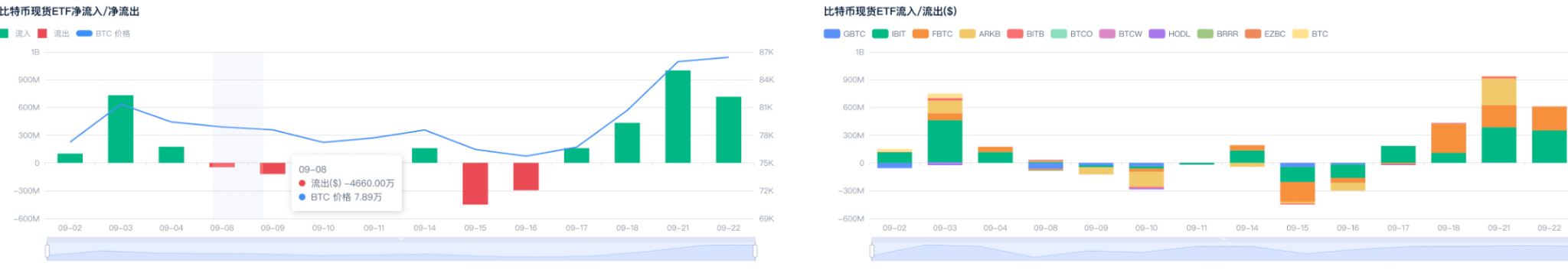Image resolution: width=1568 pixels, height=276 pixels.
Task: Click the -600M label on net-flow chart axis
Action: coord(27,219)
